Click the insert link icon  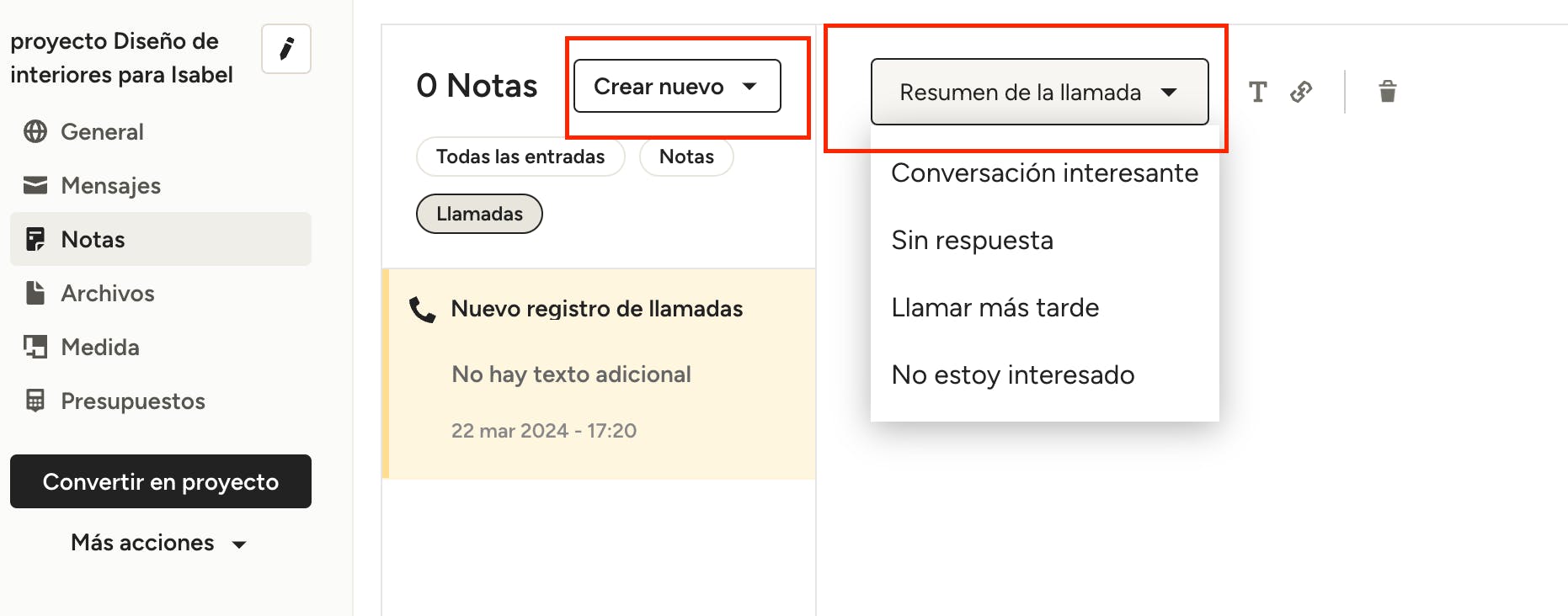(1301, 92)
